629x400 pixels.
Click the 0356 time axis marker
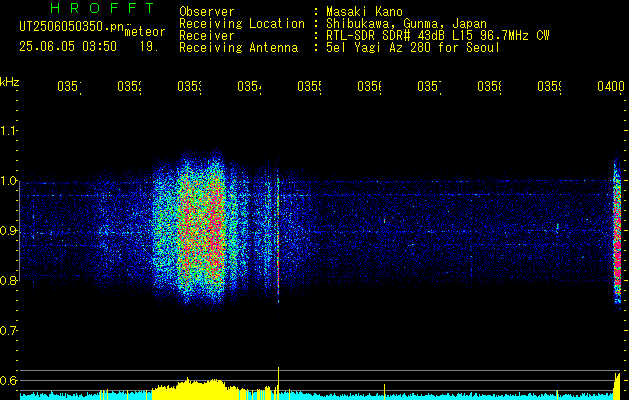[369, 86]
